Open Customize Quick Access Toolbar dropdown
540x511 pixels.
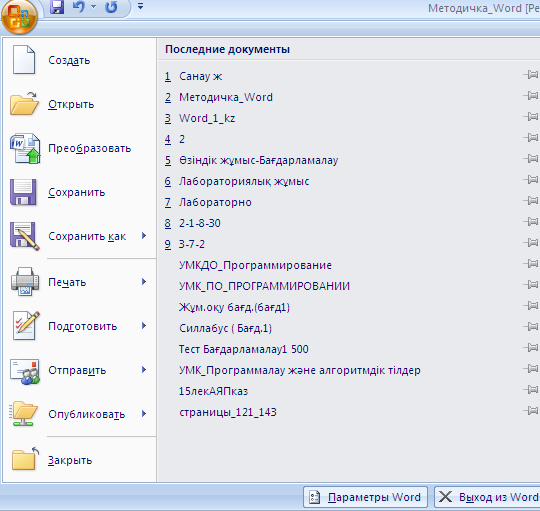(140, 6)
